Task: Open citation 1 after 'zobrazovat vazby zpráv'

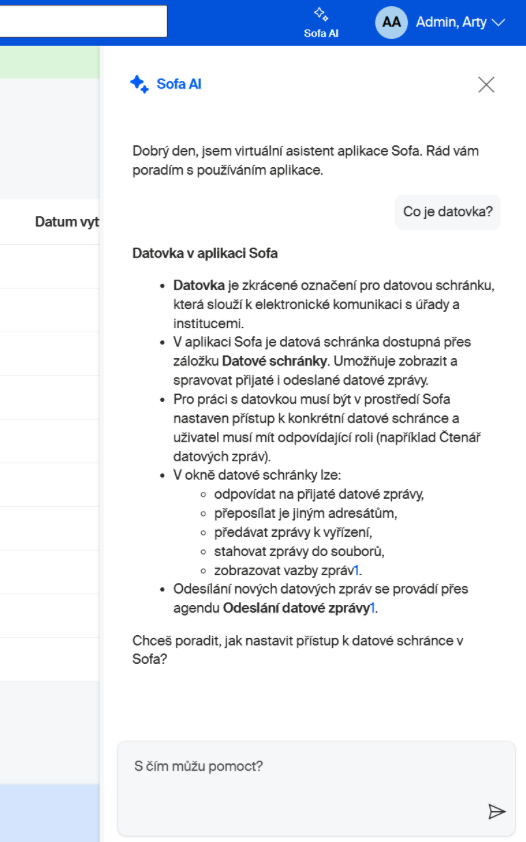Action: click(x=356, y=570)
